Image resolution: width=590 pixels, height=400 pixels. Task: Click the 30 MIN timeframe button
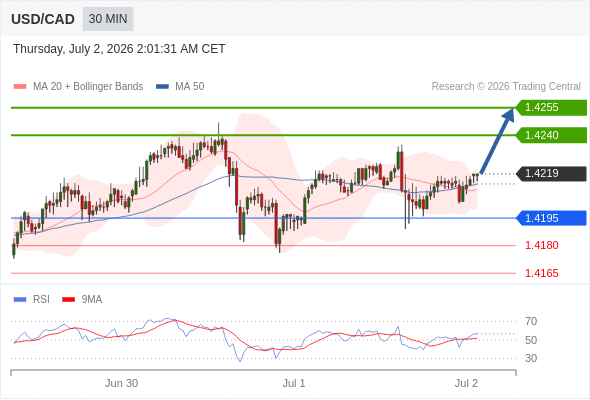point(108,19)
